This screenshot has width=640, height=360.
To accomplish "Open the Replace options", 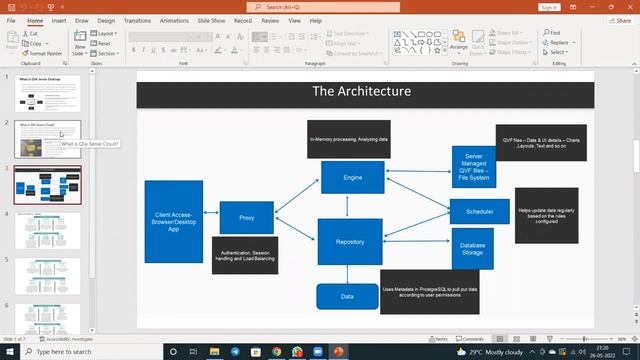I will click(560, 42).
